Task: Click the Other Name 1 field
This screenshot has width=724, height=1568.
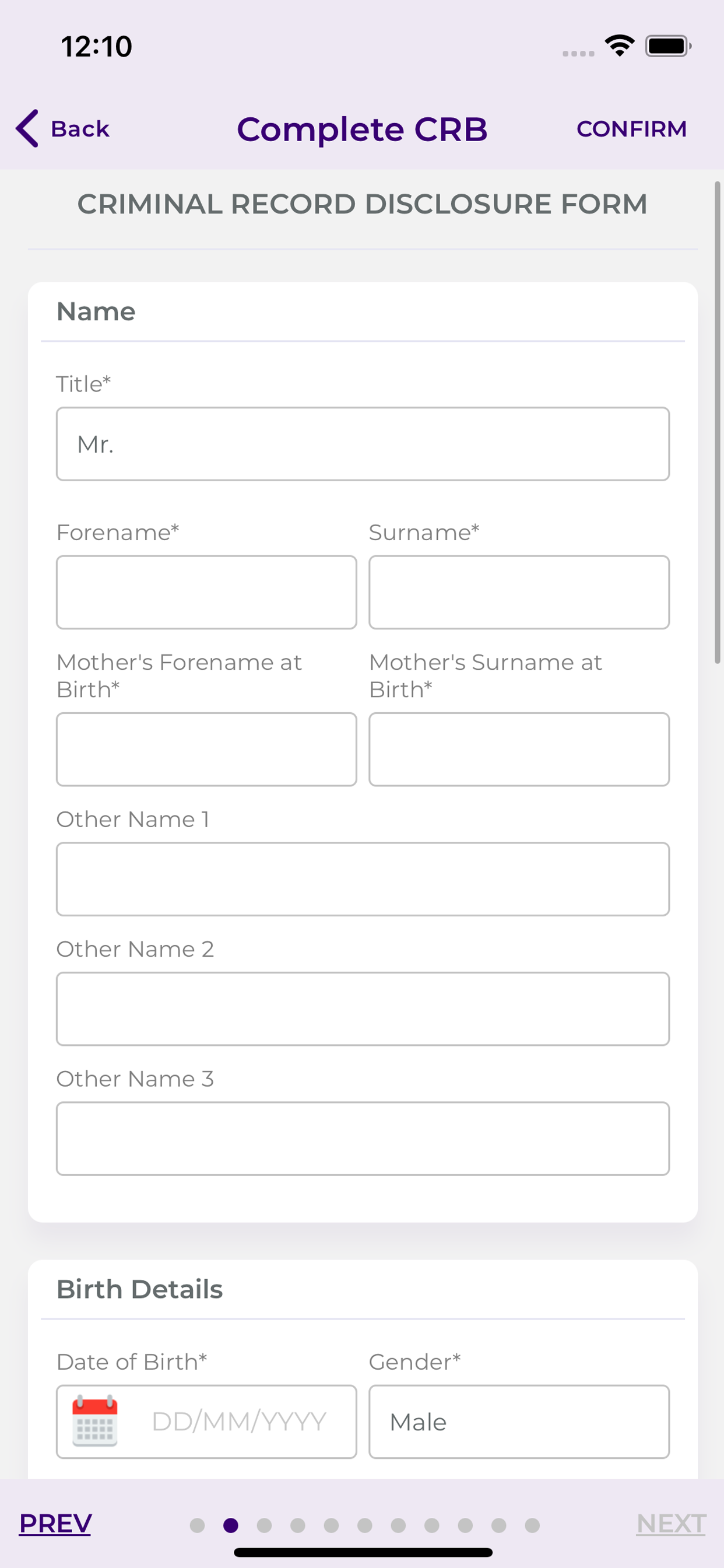Action: (x=363, y=879)
